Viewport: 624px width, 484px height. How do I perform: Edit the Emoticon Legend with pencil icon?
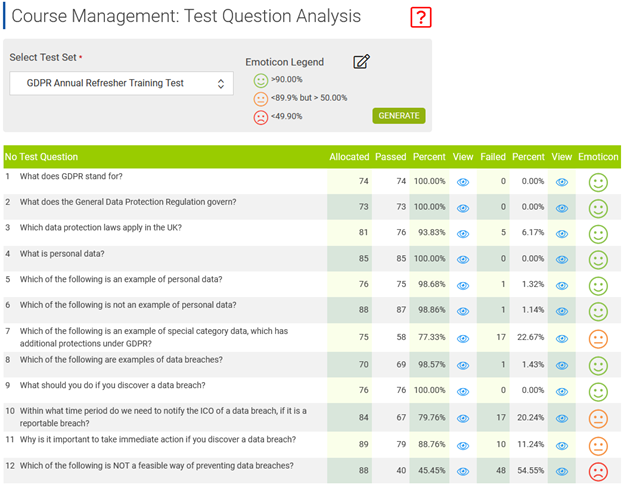click(362, 62)
